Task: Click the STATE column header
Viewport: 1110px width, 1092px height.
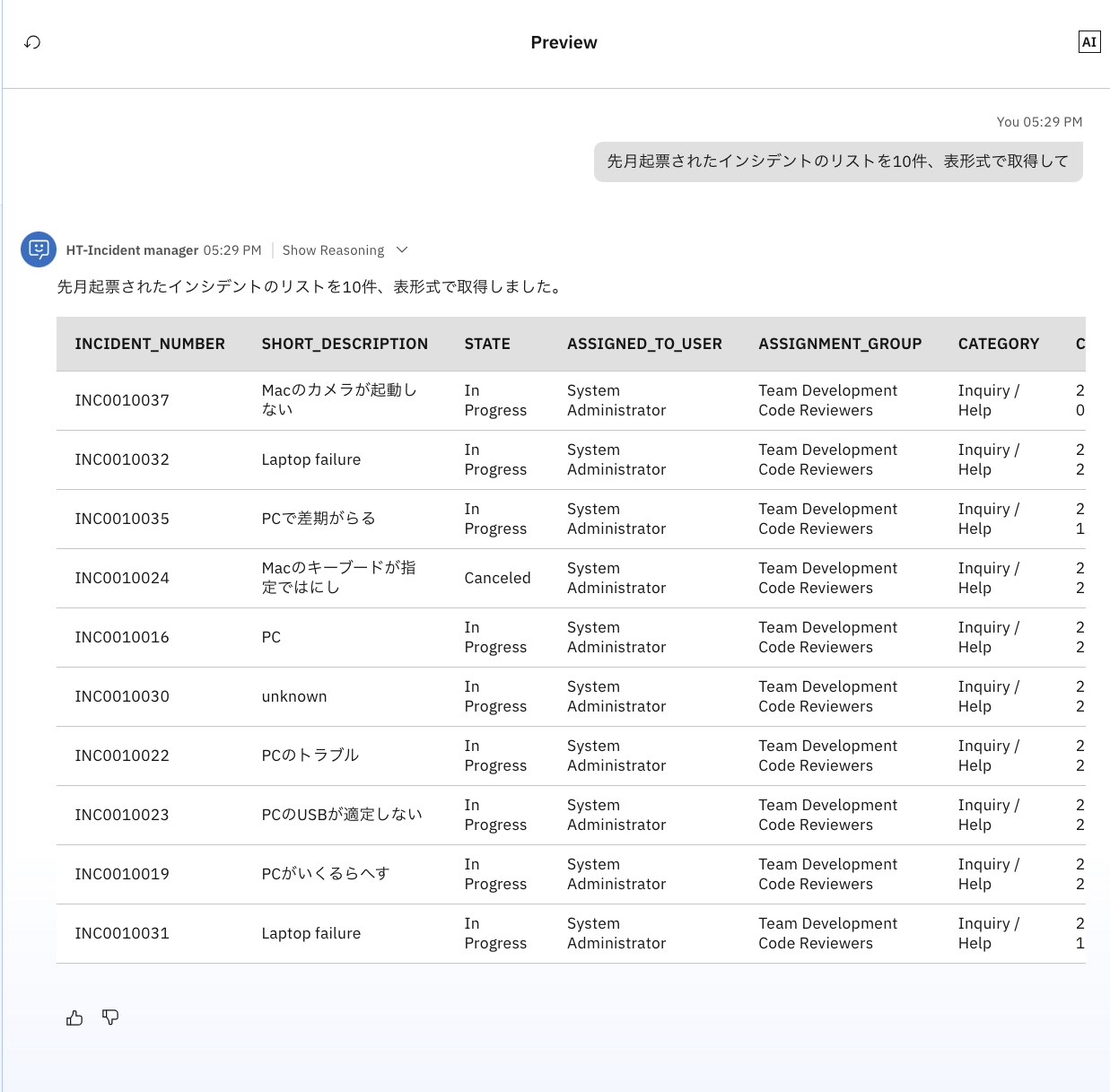Action: pos(487,344)
